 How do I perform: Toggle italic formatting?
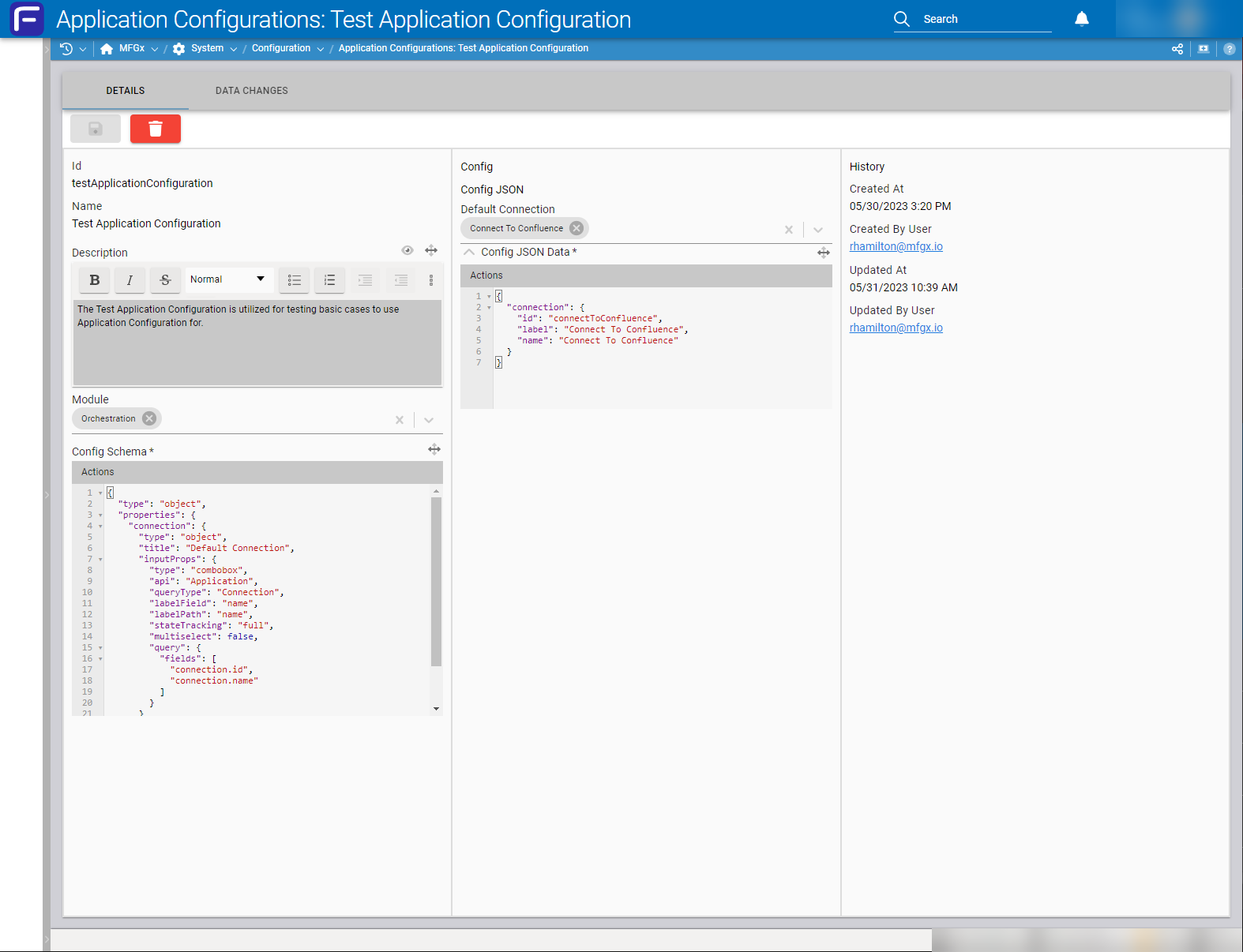(x=130, y=279)
